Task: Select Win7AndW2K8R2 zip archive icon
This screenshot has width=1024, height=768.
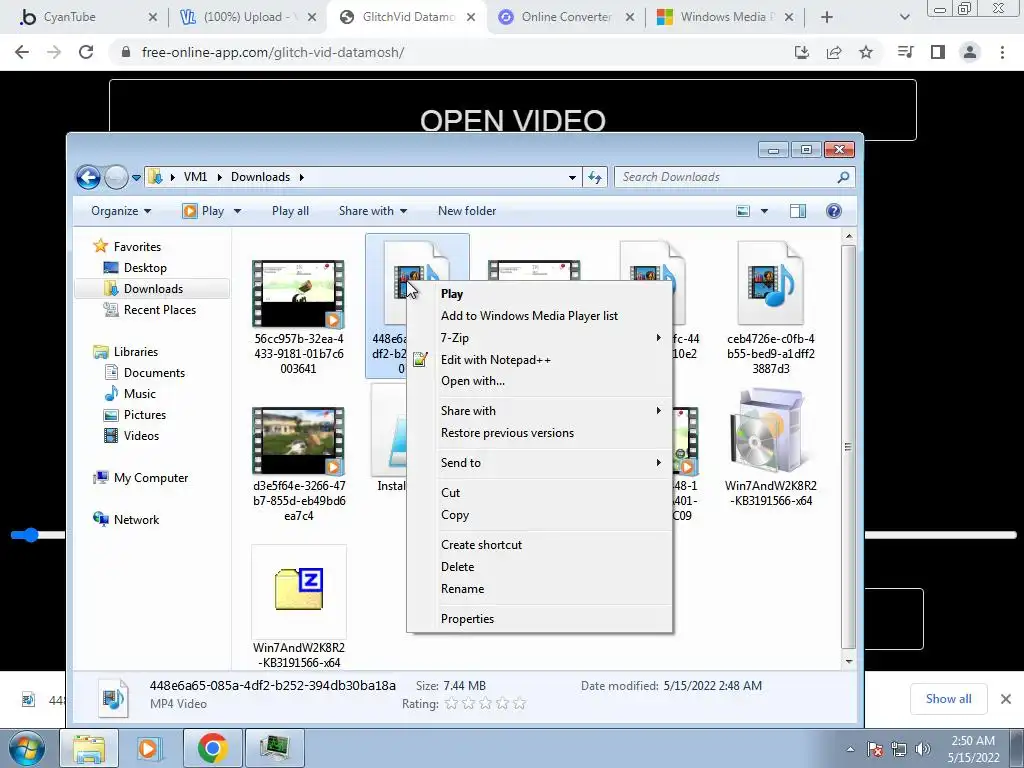Action: (x=299, y=590)
